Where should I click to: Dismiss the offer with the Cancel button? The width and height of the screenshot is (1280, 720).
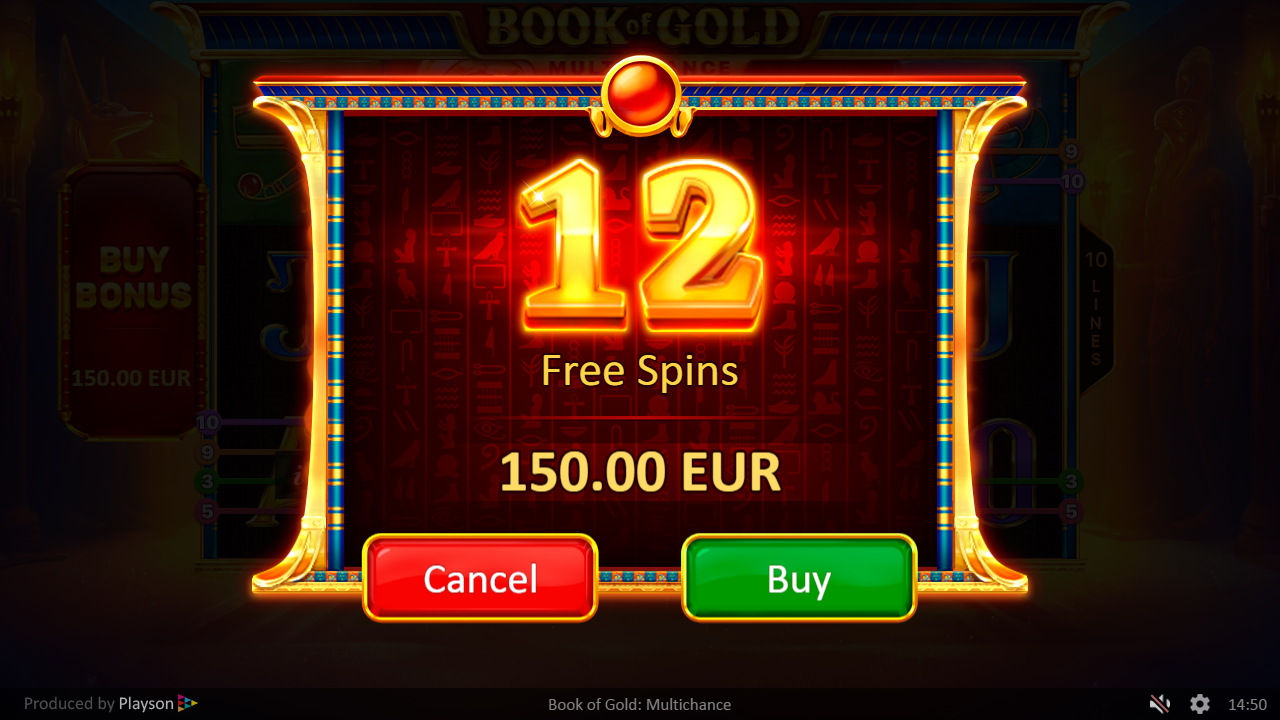tap(480, 578)
